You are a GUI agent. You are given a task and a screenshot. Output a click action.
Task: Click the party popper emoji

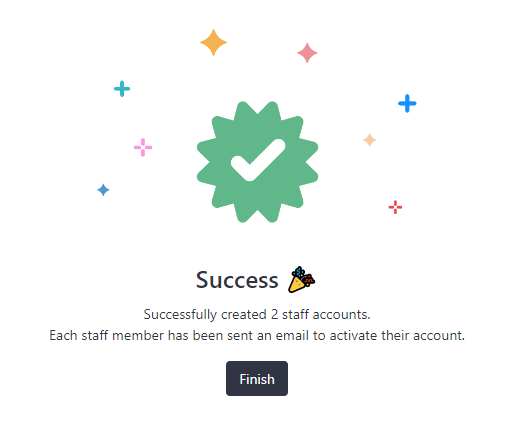(301, 280)
